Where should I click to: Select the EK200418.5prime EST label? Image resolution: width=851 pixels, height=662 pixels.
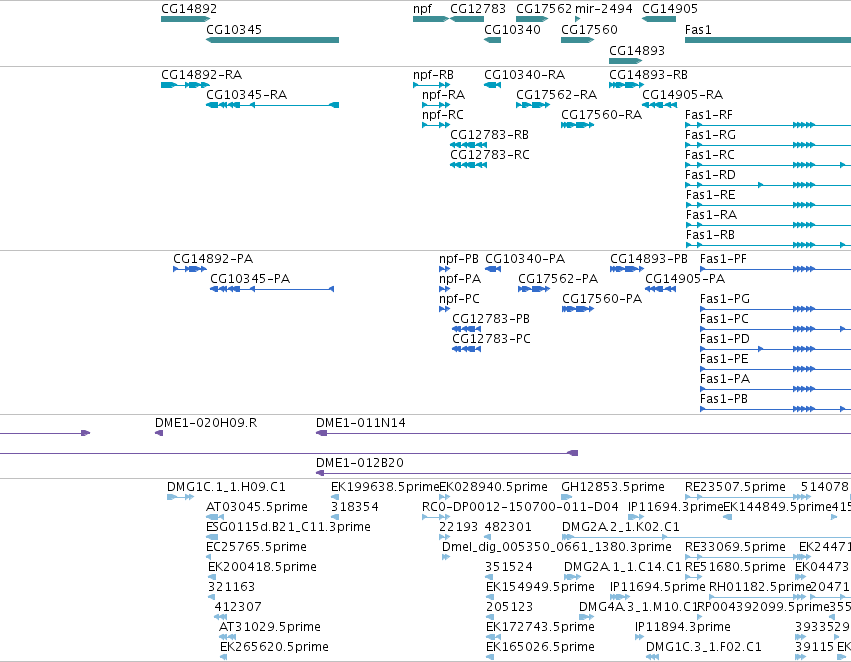pyautogui.click(x=262, y=567)
